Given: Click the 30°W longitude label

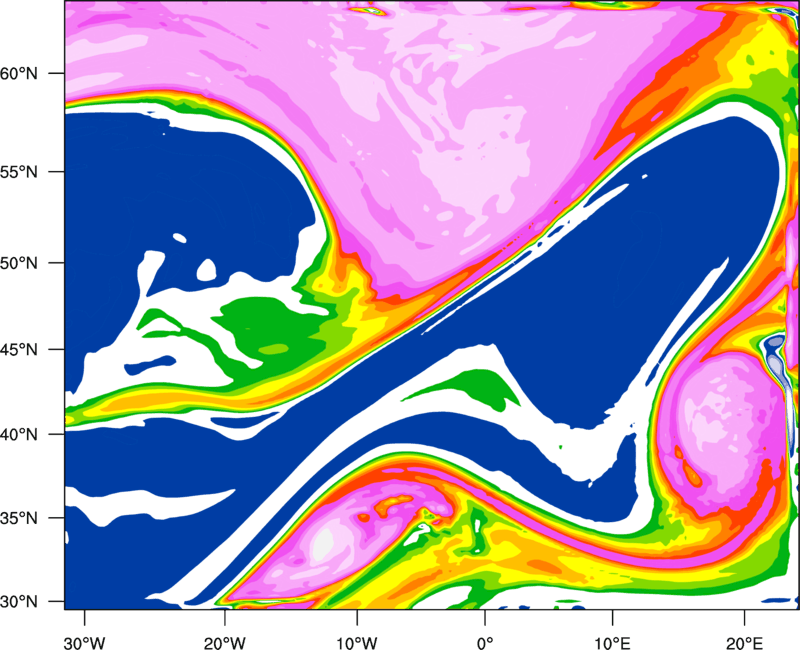Looking at the screenshot, I should click(85, 643).
